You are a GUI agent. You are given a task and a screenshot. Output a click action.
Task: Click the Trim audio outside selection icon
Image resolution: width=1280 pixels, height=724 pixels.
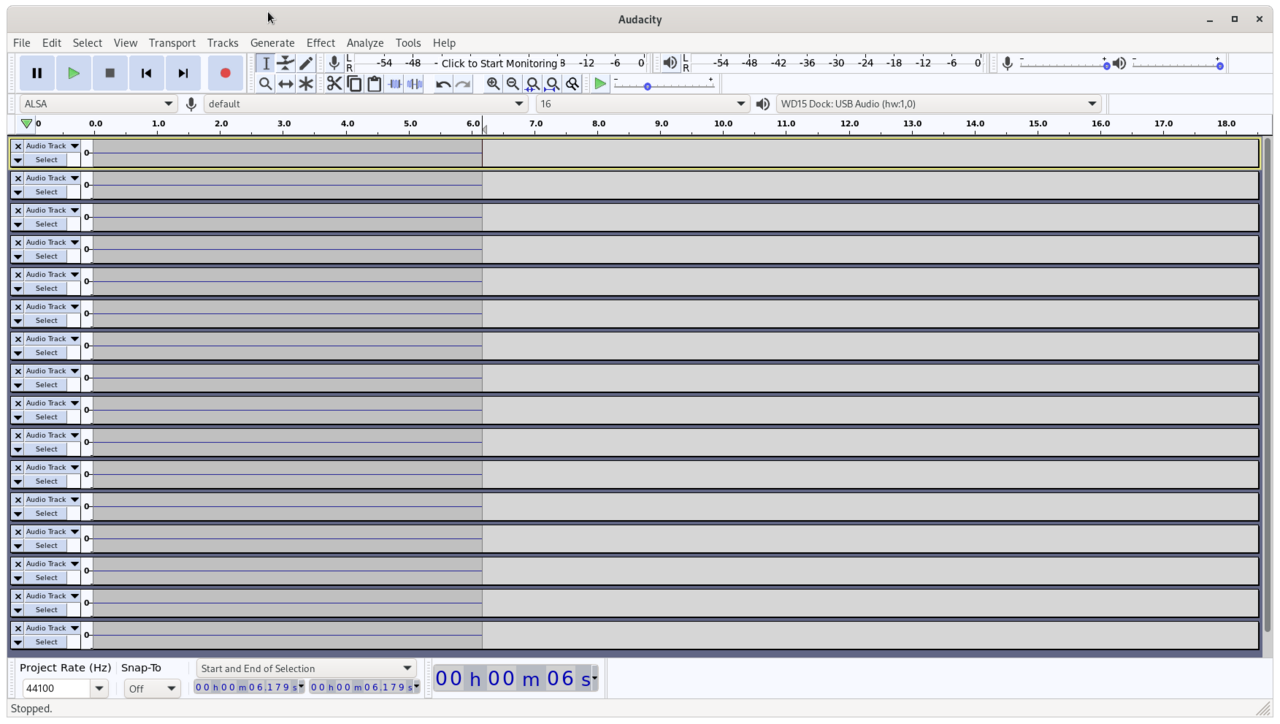[x=395, y=84]
